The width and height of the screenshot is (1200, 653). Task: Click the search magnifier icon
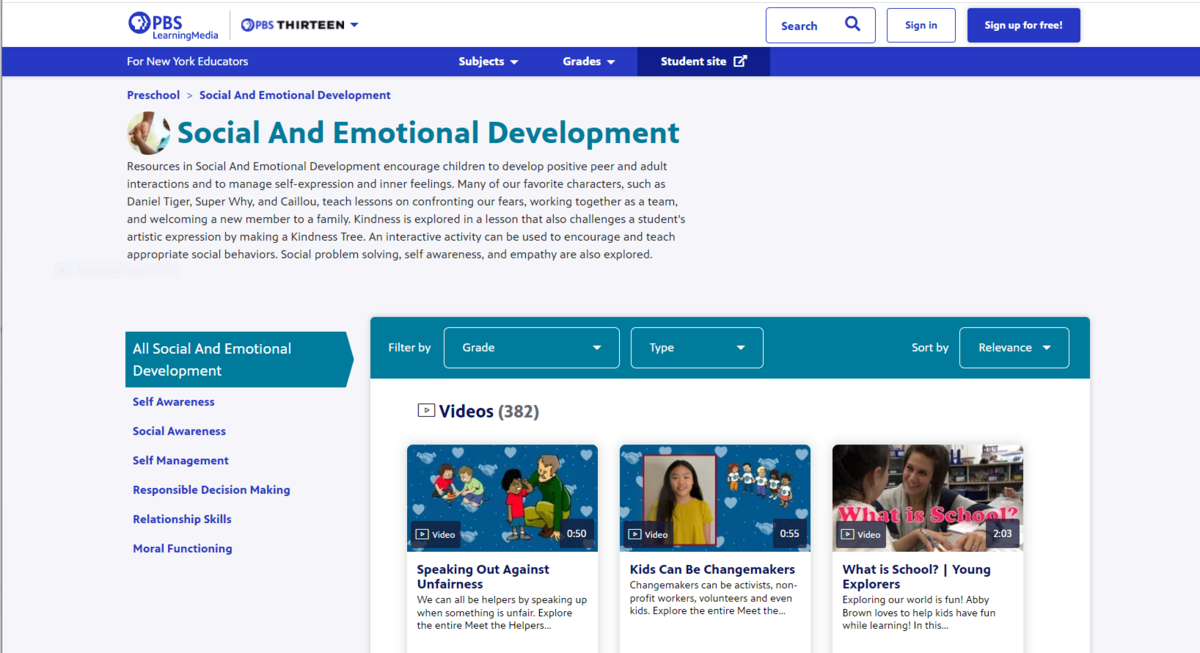click(851, 24)
